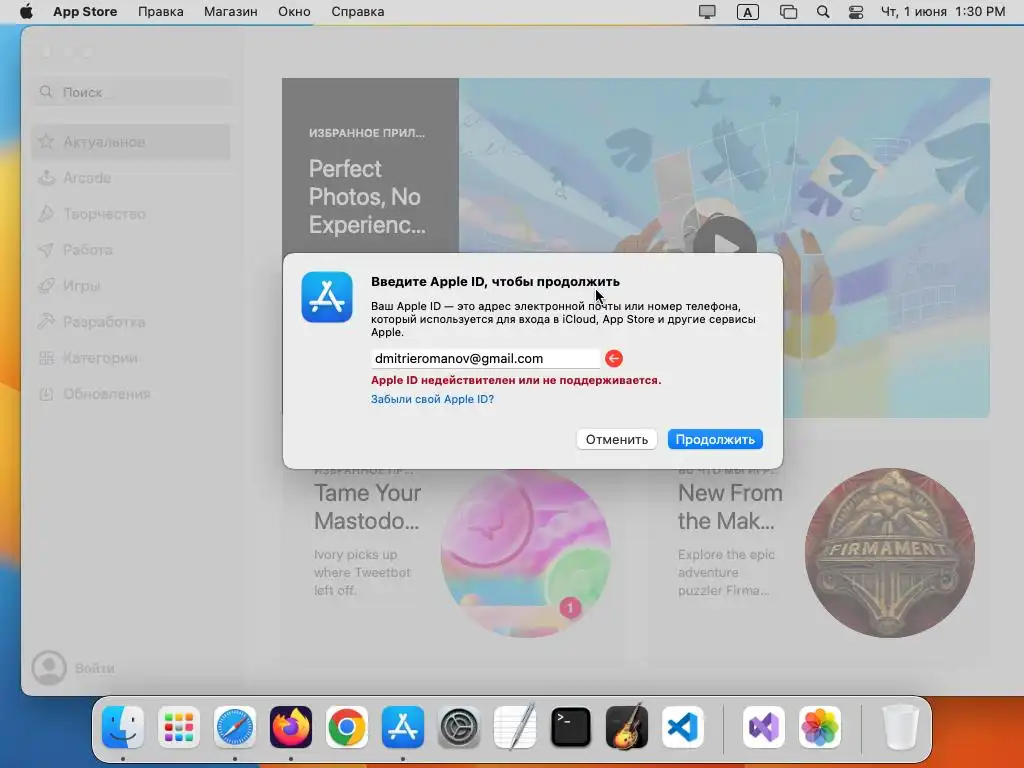Click the display mirroring icon in menu bar

point(707,12)
